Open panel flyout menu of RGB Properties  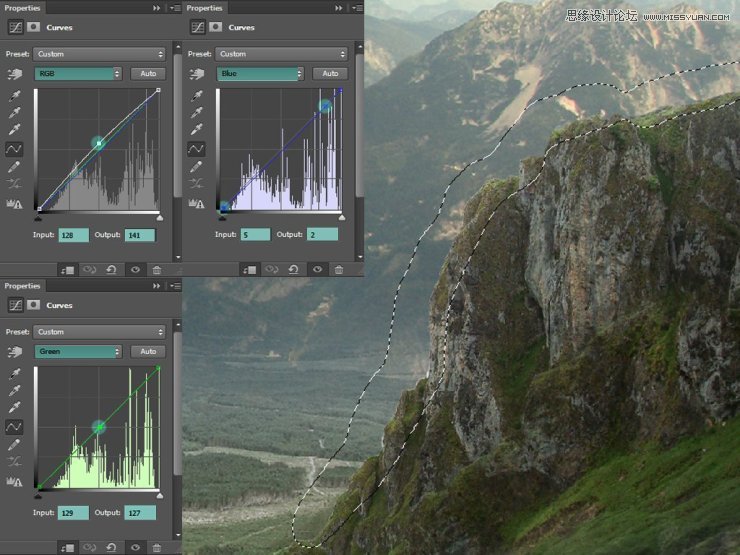tap(175, 8)
